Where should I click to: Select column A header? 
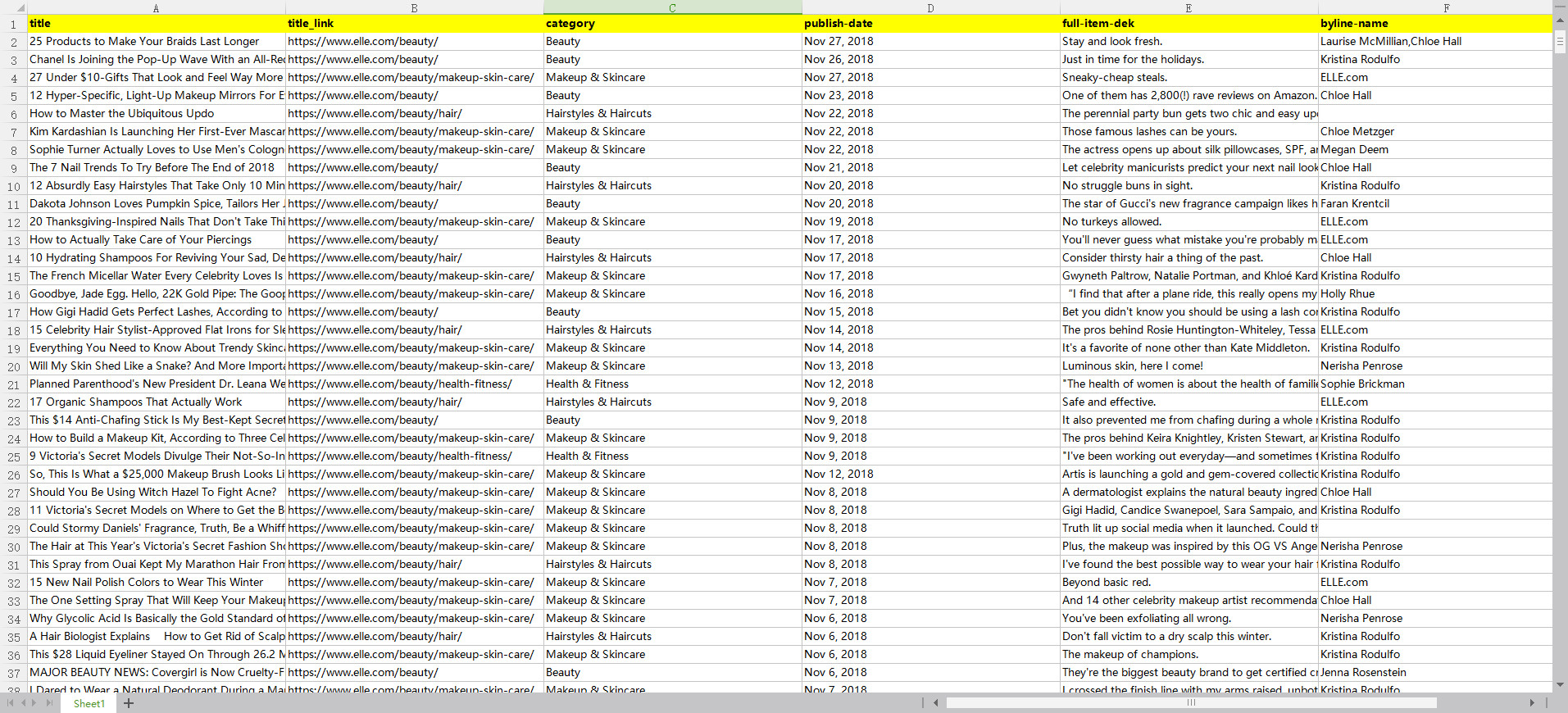coord(156,7)
